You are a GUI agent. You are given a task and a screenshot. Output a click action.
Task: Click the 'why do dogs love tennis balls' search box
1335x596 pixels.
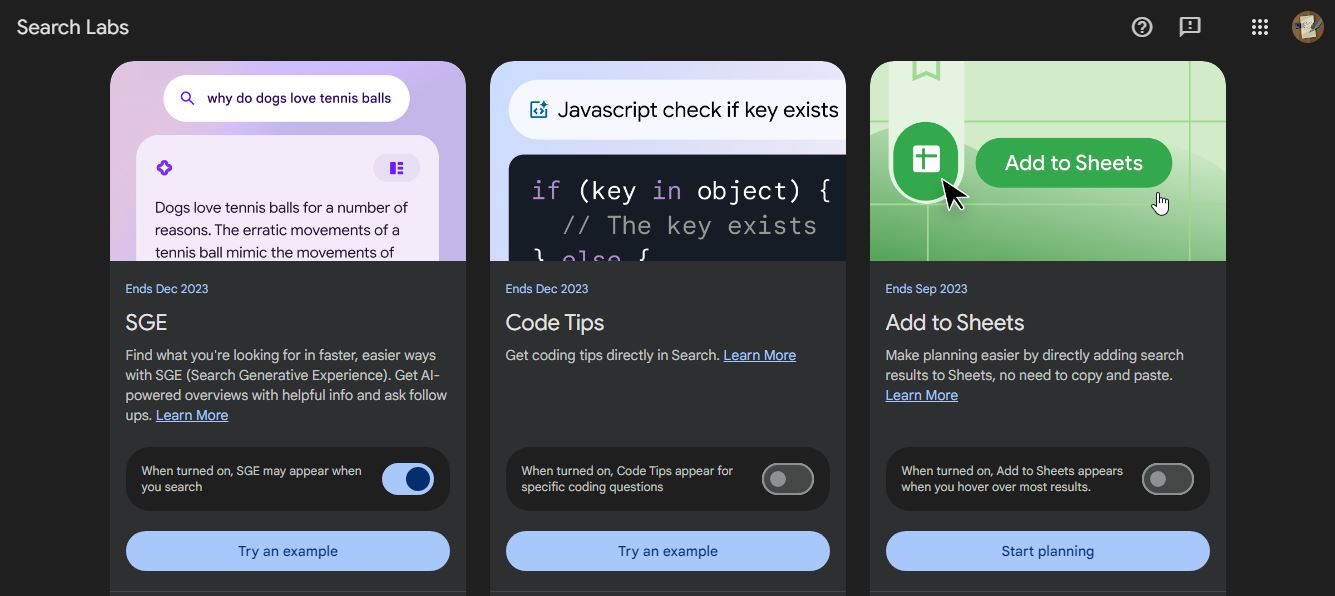tap(287, 98)
